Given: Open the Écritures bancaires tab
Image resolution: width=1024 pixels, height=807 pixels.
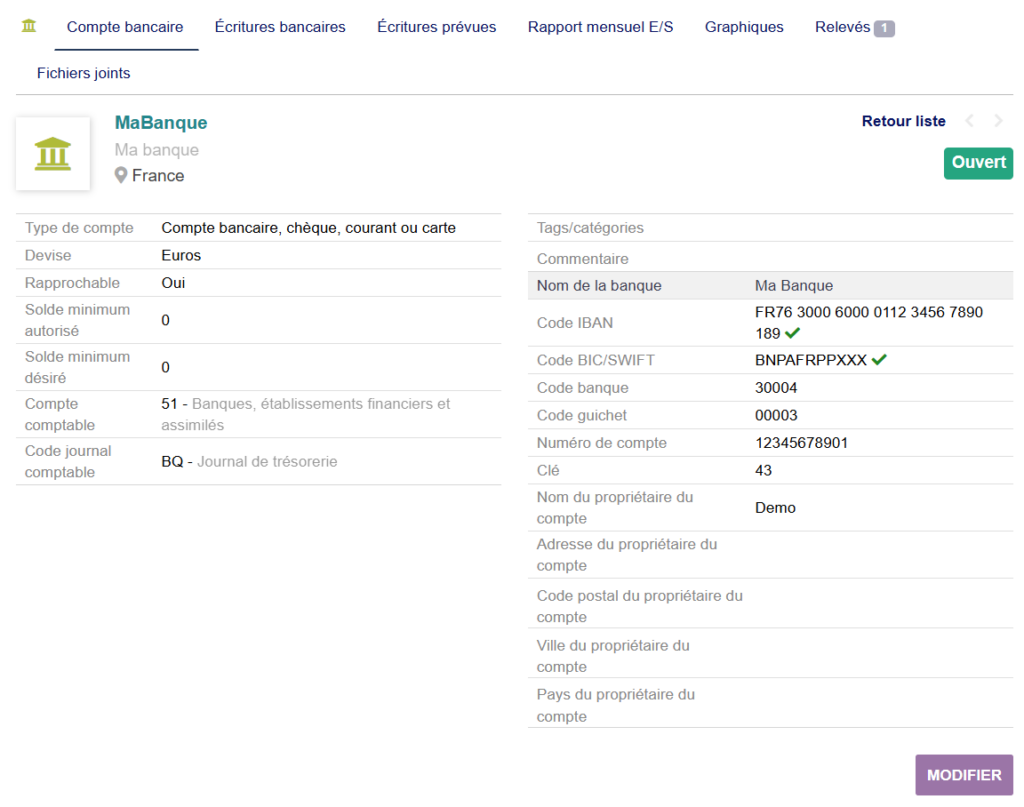Looking at the screenshot, I should point(280,27).
